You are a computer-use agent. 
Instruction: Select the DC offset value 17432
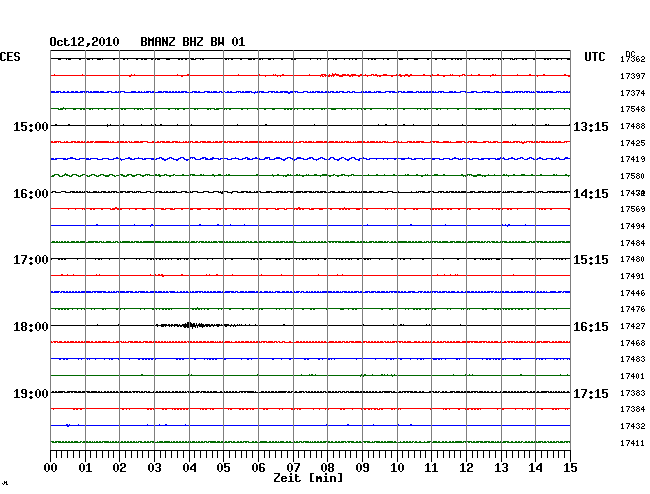click(x=633, y=426)
